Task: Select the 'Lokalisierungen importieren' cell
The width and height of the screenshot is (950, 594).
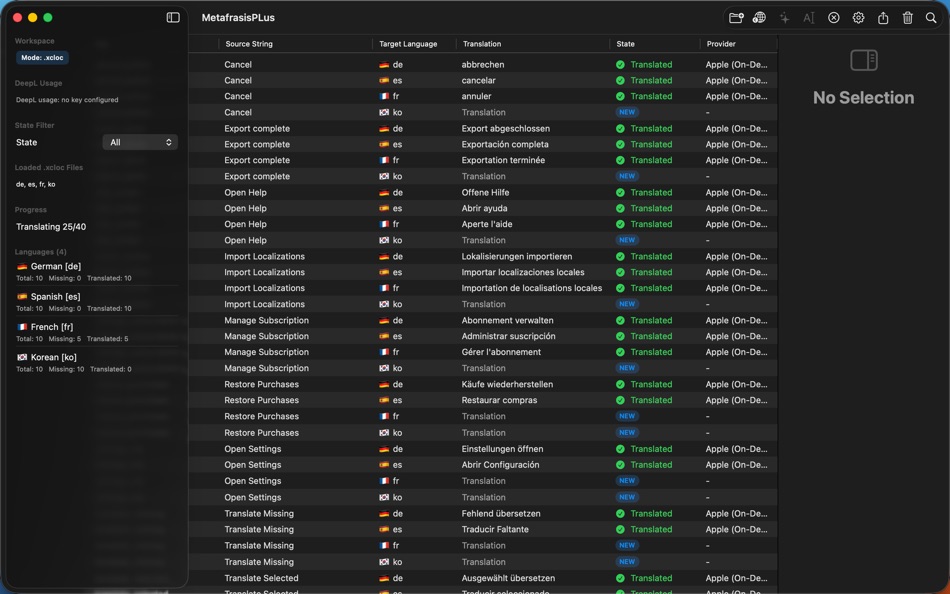Action: click(517, 256)
